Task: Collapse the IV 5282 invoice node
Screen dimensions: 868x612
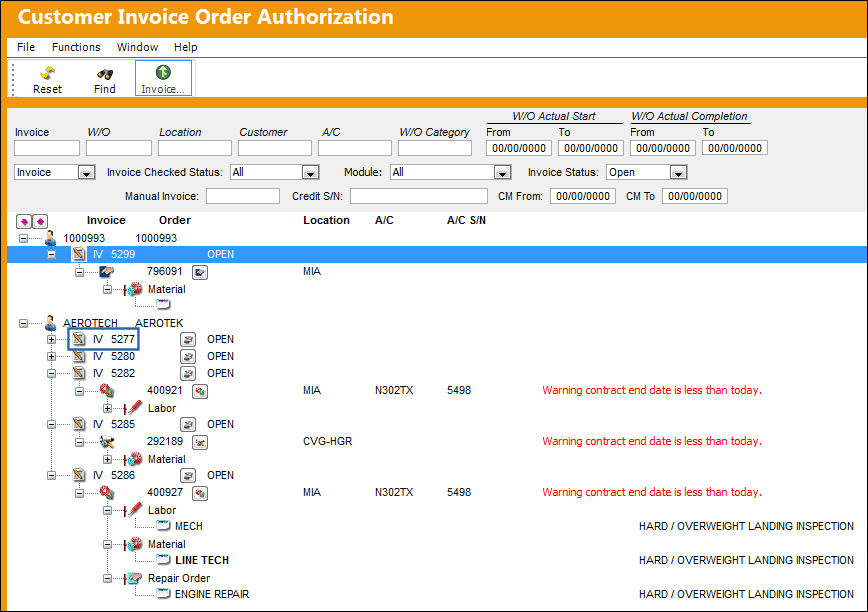Action: coord(51,374)
